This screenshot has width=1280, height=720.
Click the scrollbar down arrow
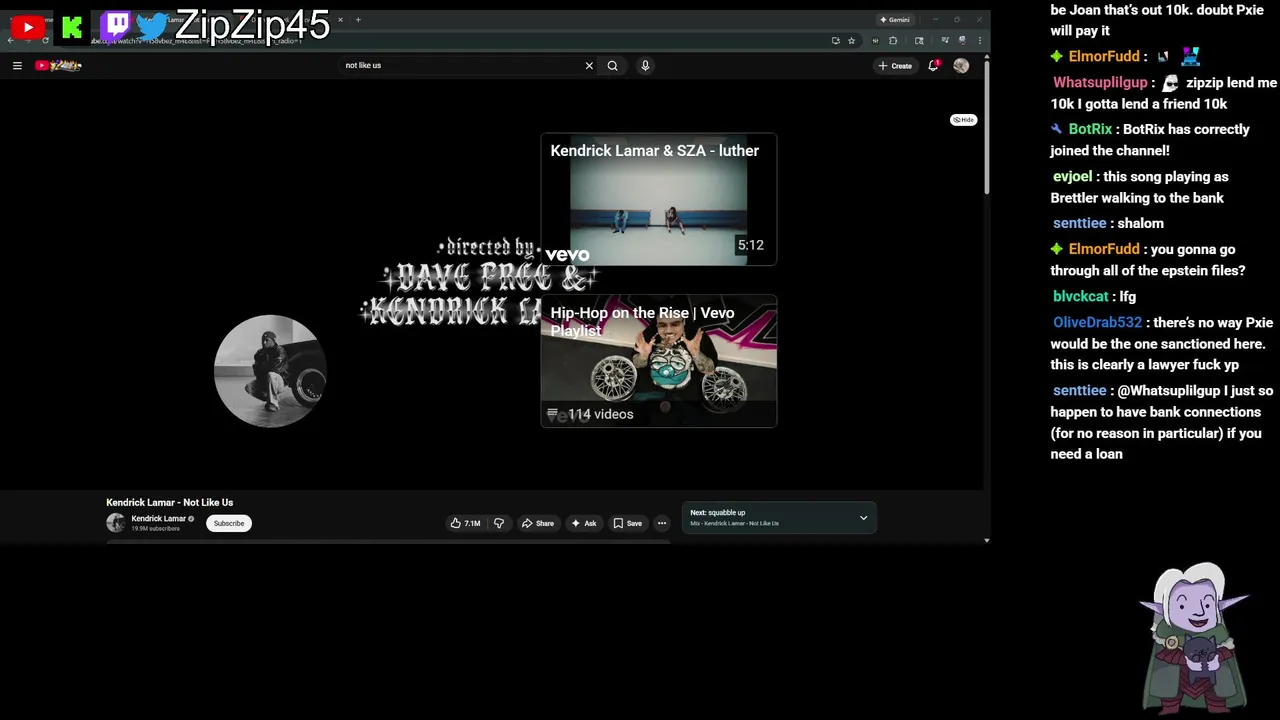coord(987,541)
